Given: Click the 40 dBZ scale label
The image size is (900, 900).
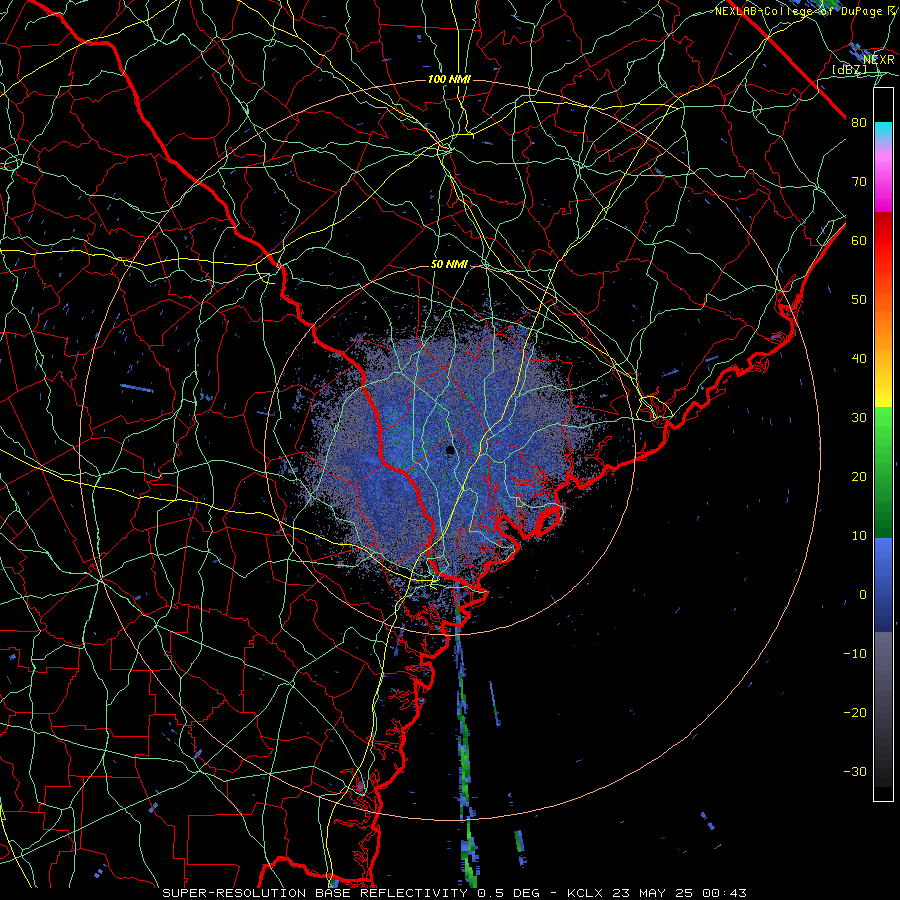Looking at the screenshot, I should click(859, 359).
